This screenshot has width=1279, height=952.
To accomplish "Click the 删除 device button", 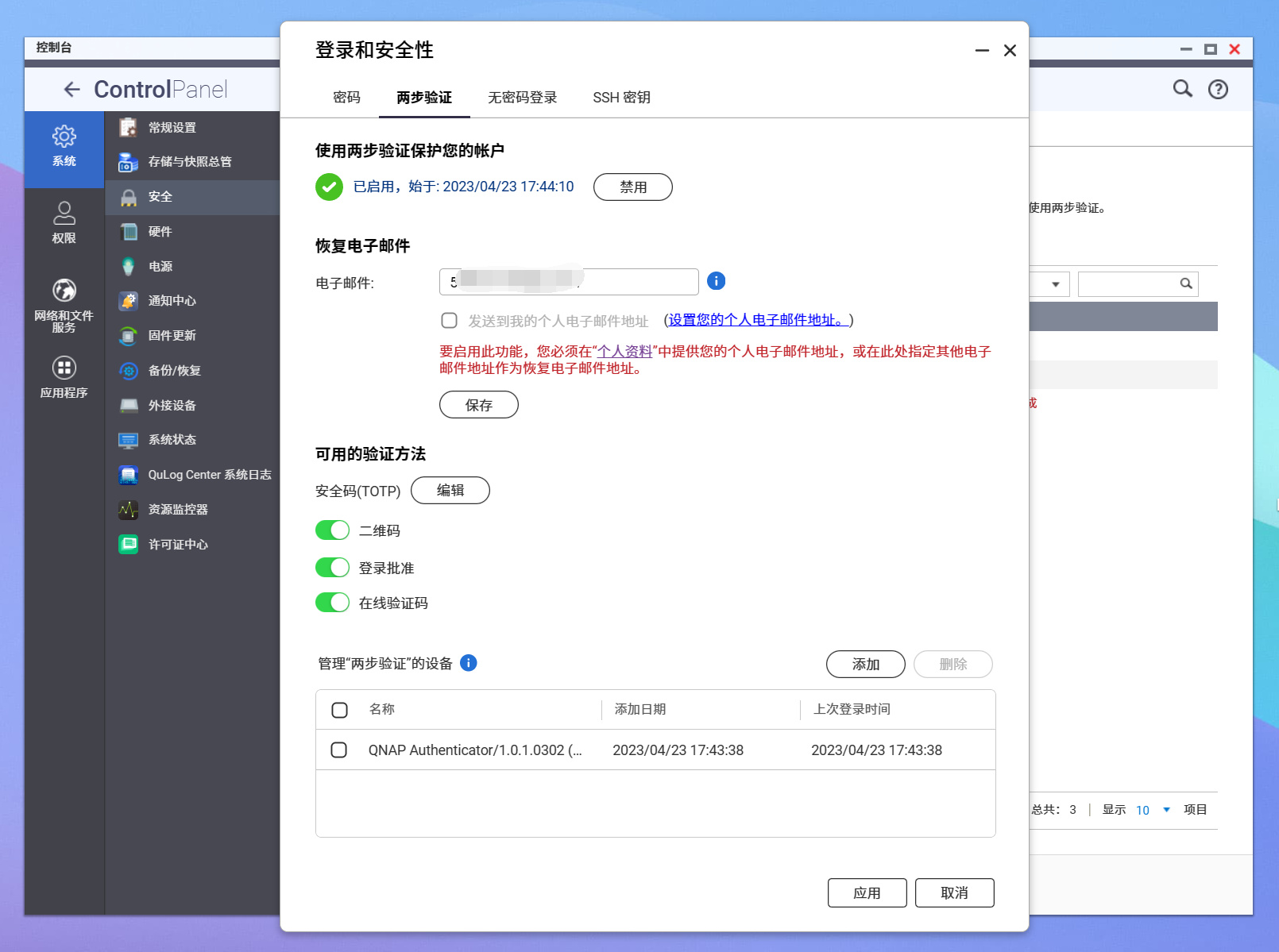I will 953,665.
